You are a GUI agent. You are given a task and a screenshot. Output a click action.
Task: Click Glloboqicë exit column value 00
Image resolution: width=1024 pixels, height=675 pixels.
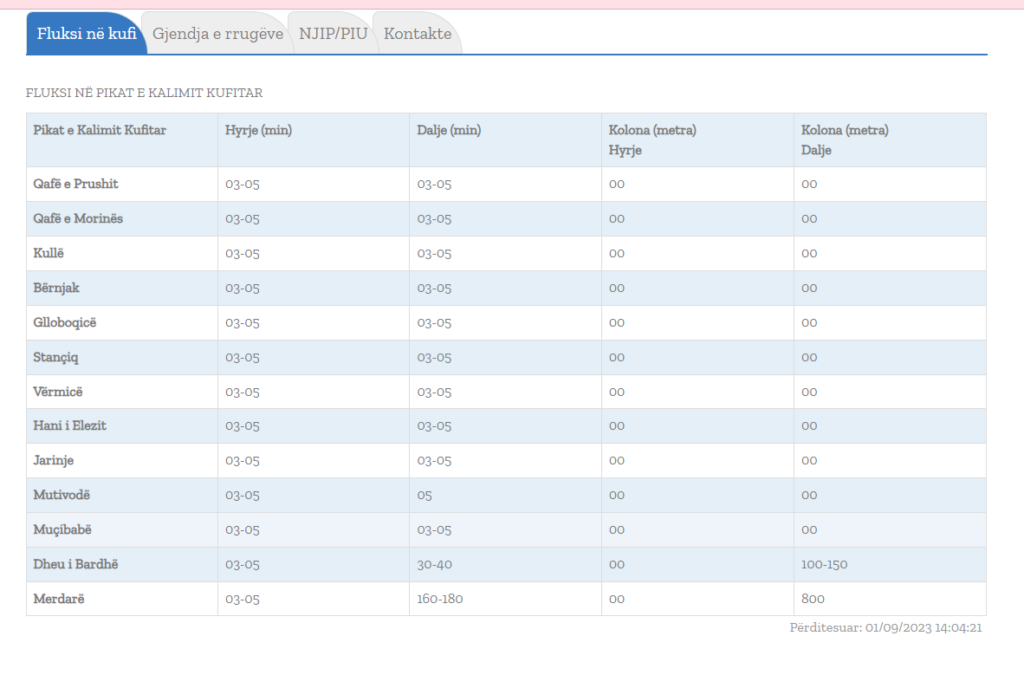pyautogui.click(x=809, y=322)
